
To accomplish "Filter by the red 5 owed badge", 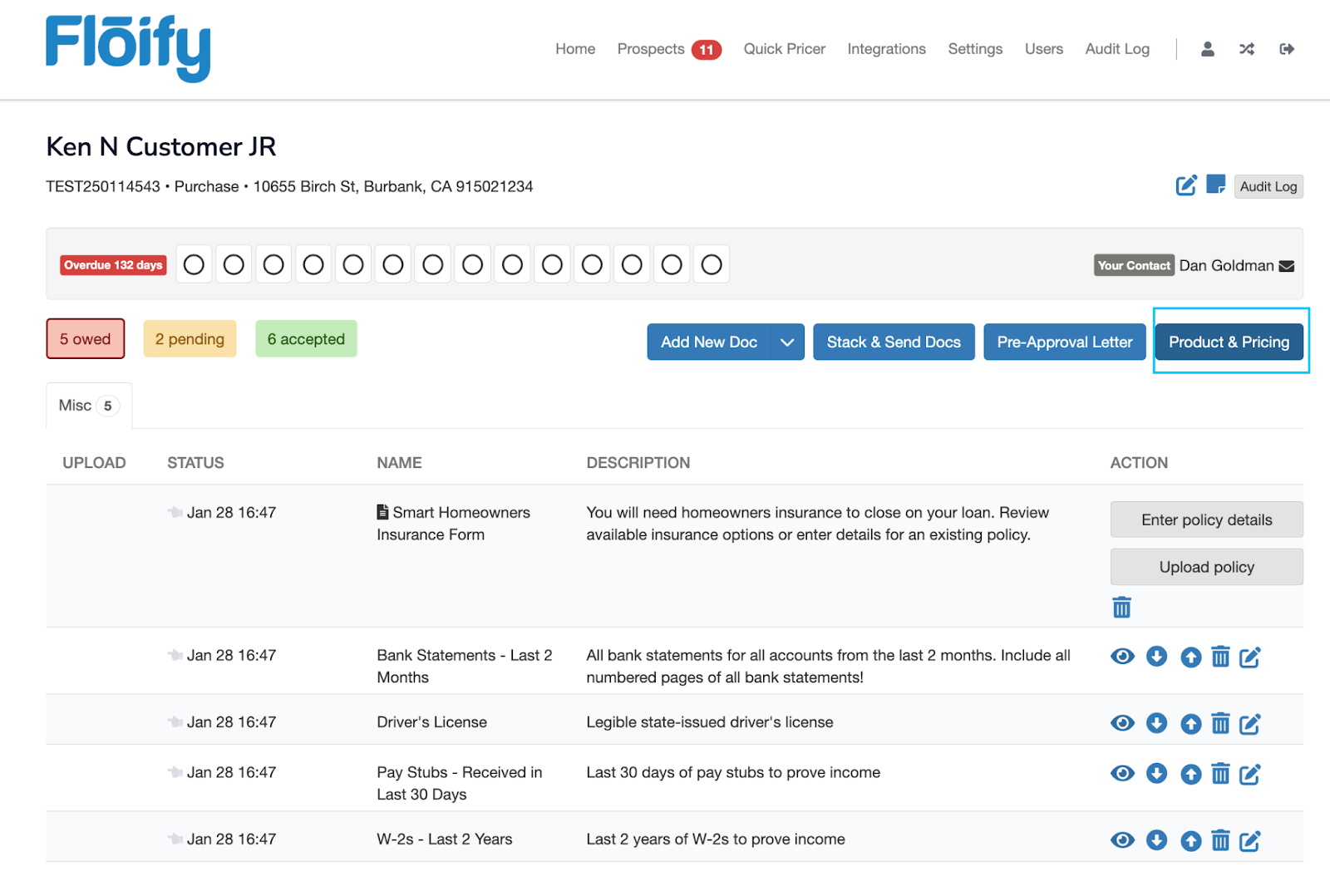I will click(x=85, y=339).
